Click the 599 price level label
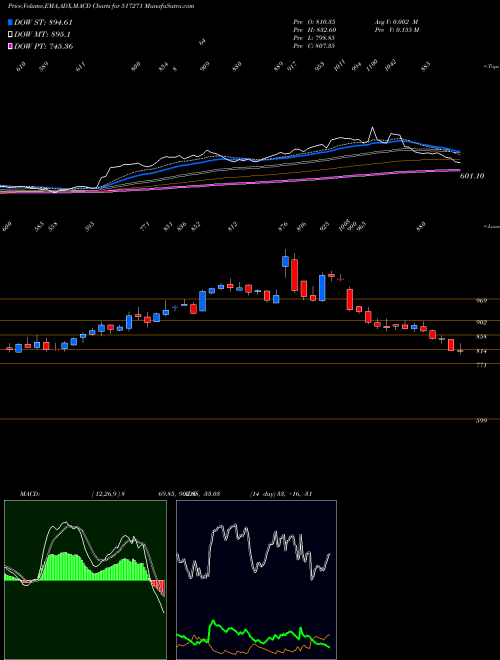The image size is (500, 660). click(x=481, y=420)
